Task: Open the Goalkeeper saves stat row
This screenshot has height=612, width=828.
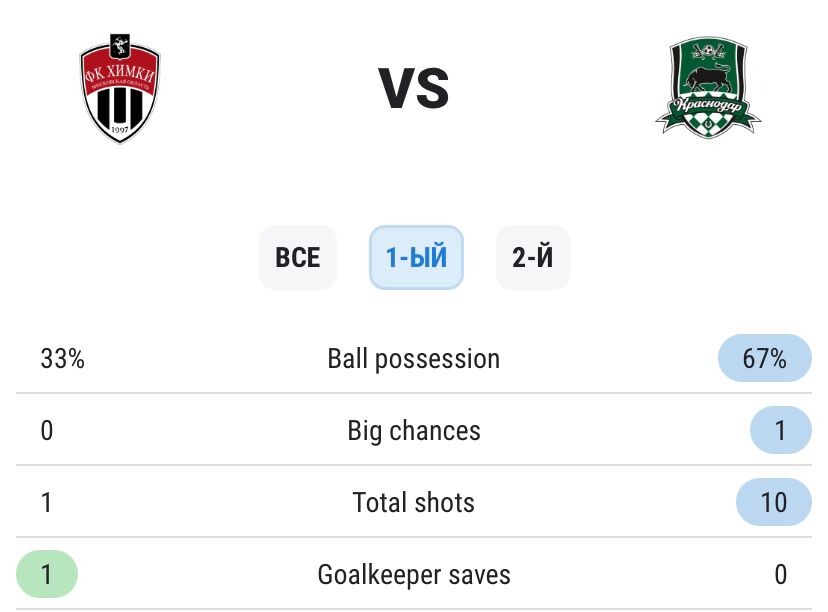Action: (x=414, y=574)
